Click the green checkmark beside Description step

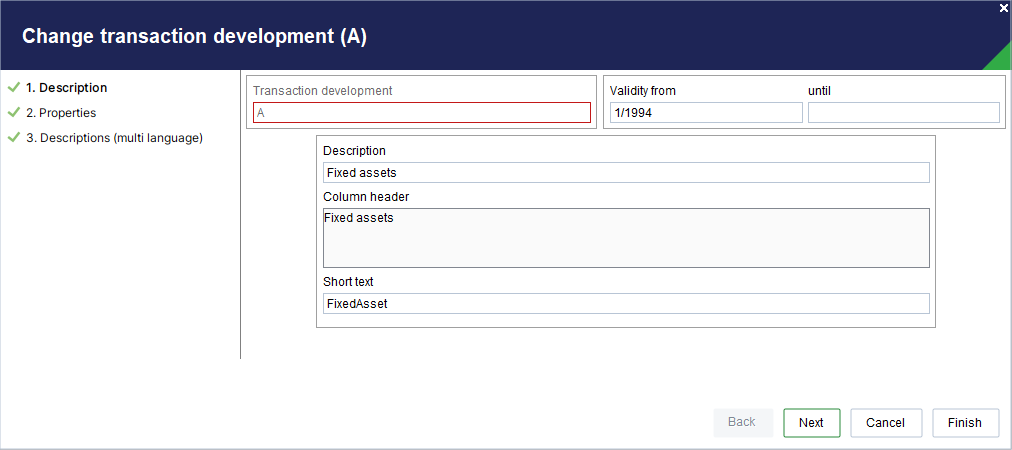click(x=14, y=87)
